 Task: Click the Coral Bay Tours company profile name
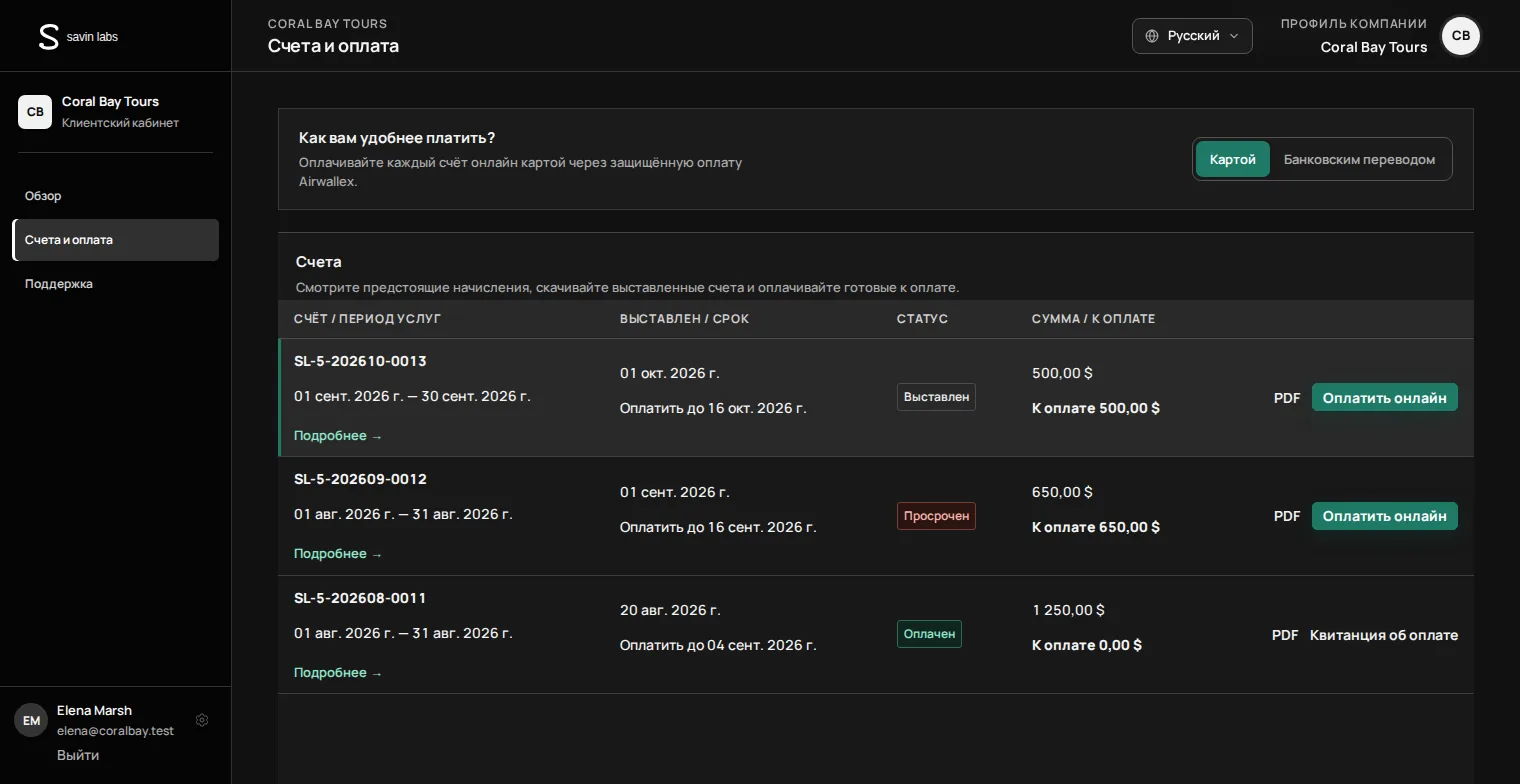click(x=1374, y=47)
